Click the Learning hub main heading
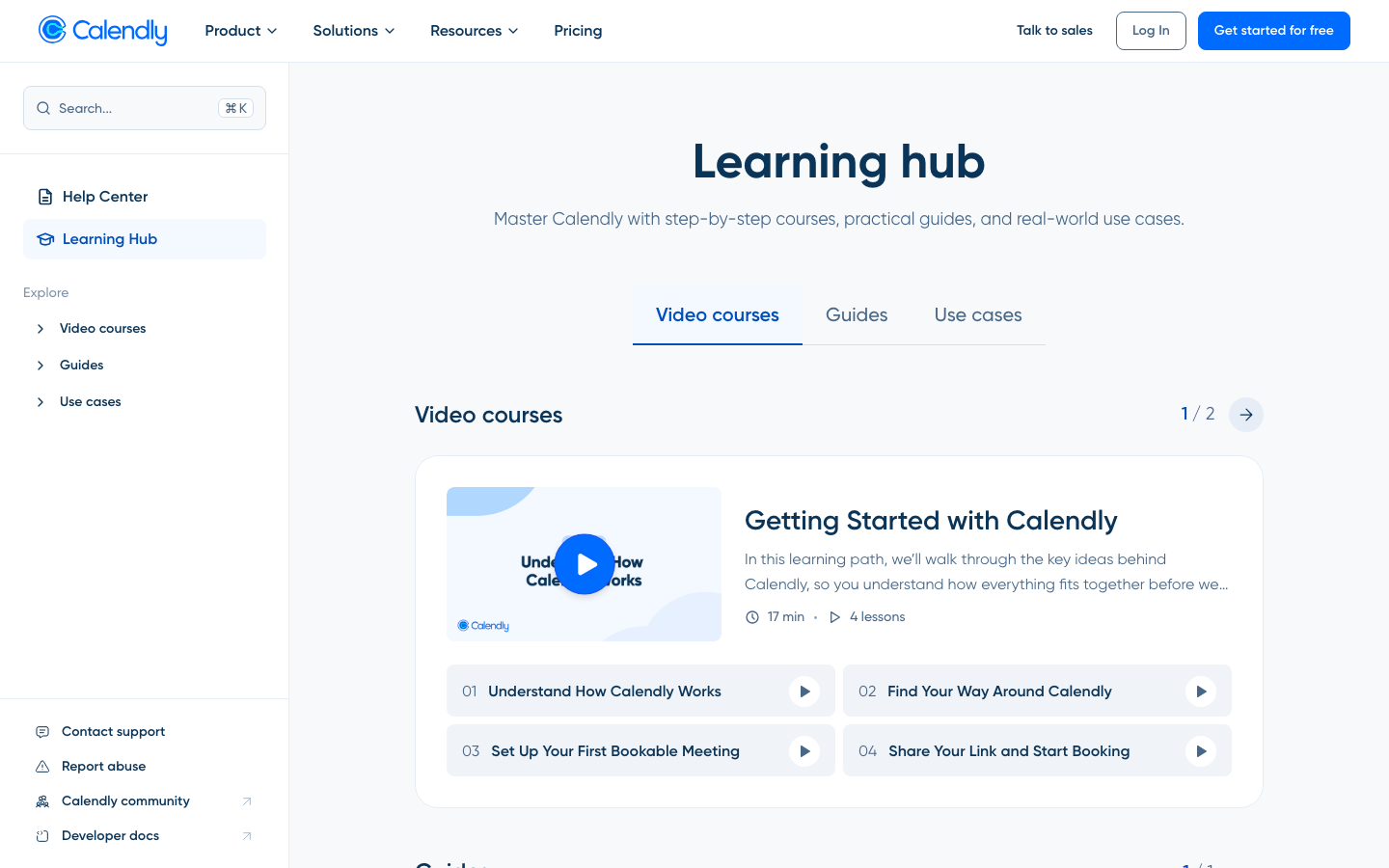 click(839, 161)
